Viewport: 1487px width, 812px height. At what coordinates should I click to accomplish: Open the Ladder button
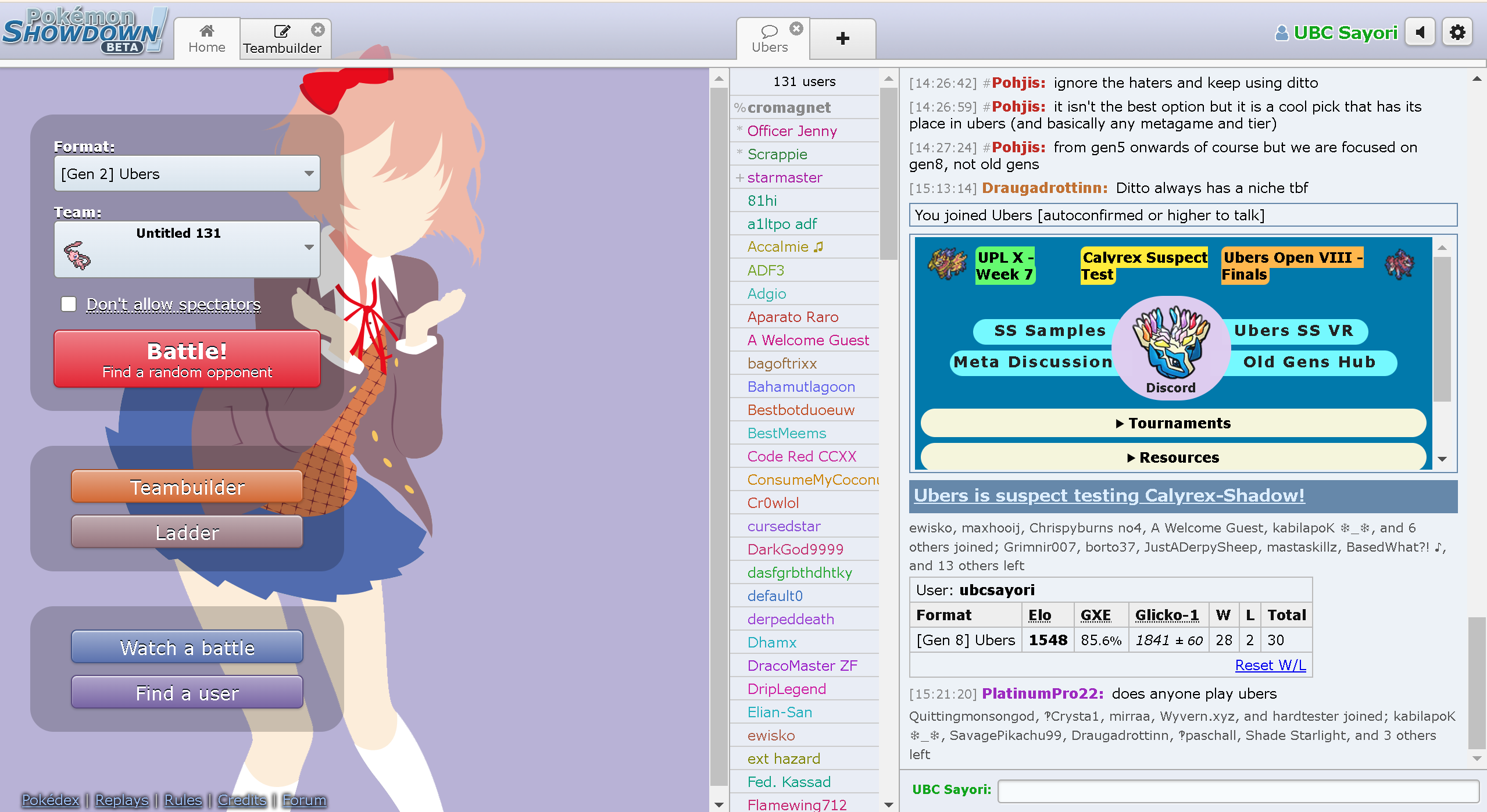[187, 532]
